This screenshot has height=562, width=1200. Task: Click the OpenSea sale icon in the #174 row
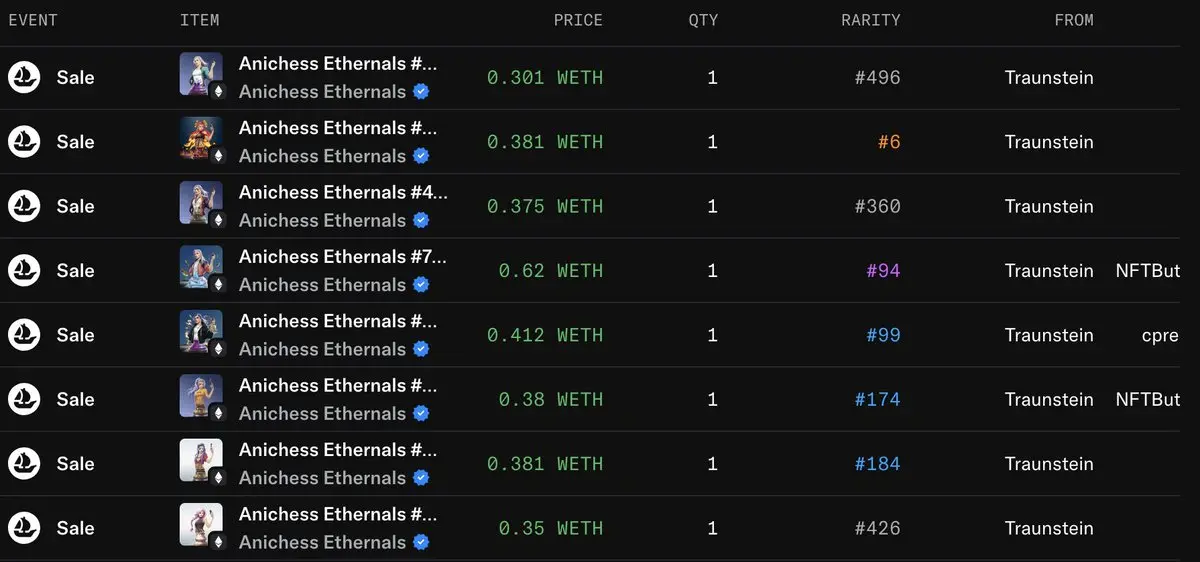[x=24, y=399]
